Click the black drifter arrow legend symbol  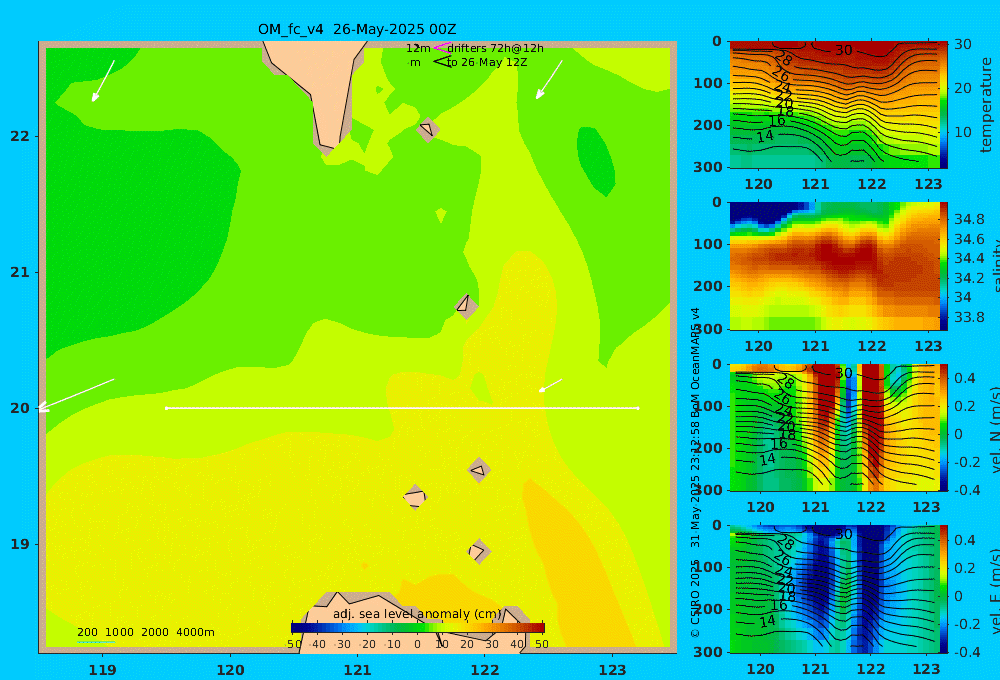click(442, 62)
